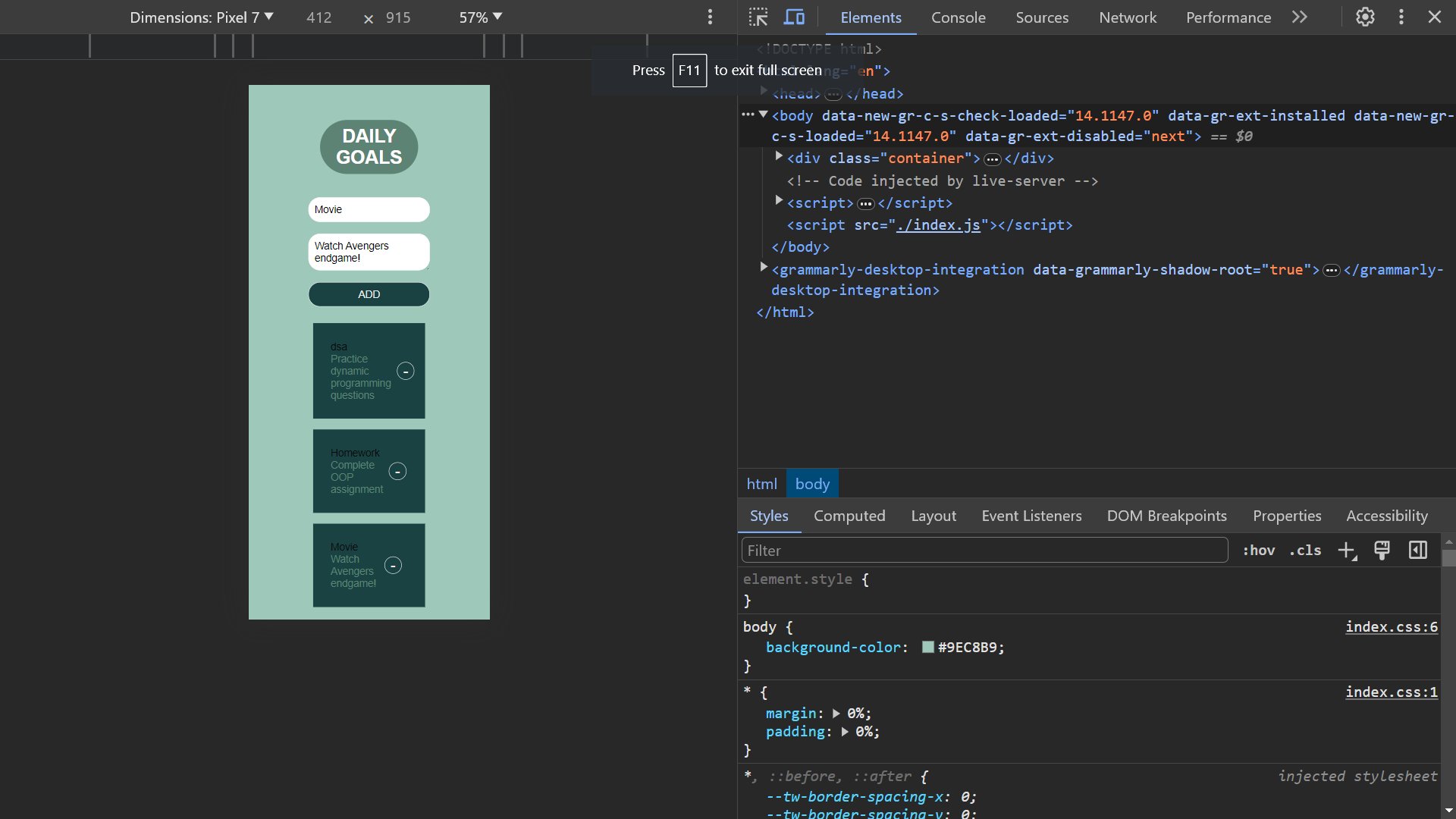Remove the dsa goal with minus button
Viewport: 1456px width, 819px height.
point(406,372)
